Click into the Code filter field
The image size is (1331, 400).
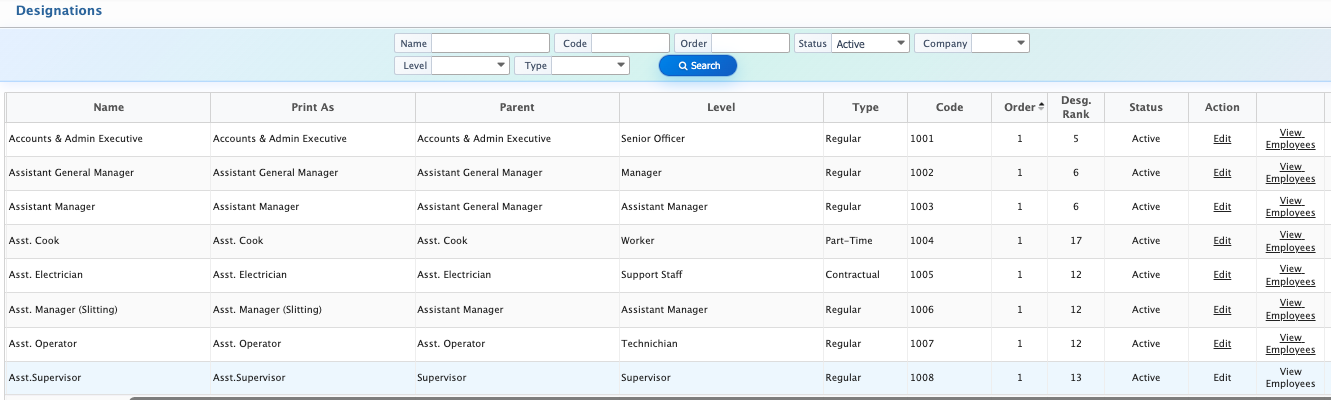(x=630, y=44)
